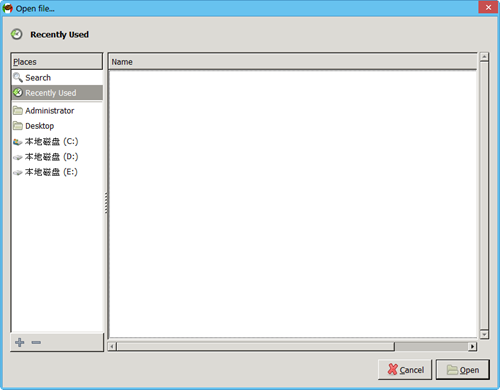Click the Administrator folder icon

pyautogui.click(x=18, y=110)
